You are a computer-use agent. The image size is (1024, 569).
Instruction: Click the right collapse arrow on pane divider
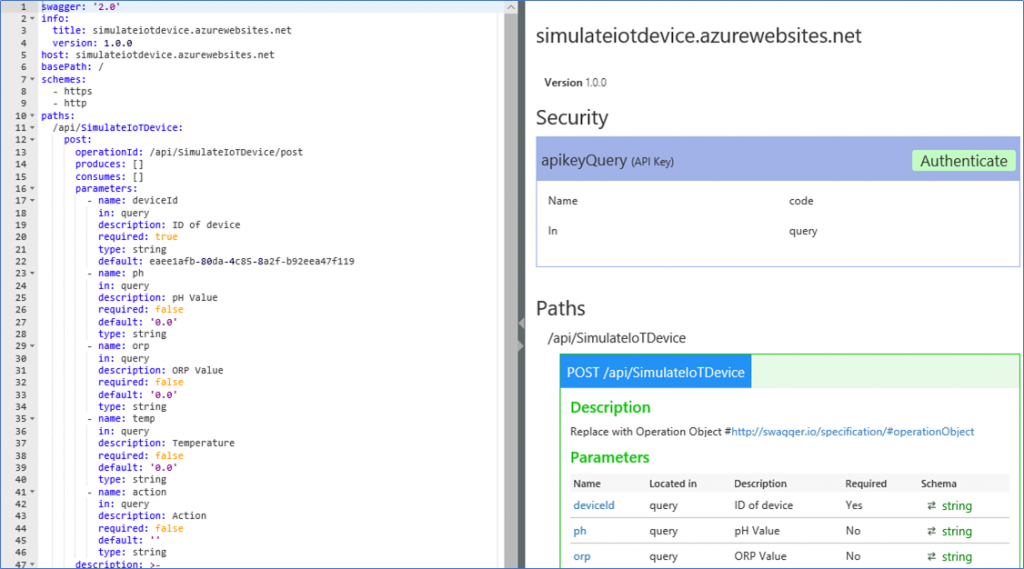pyautogui.click(x=521, y=346)
